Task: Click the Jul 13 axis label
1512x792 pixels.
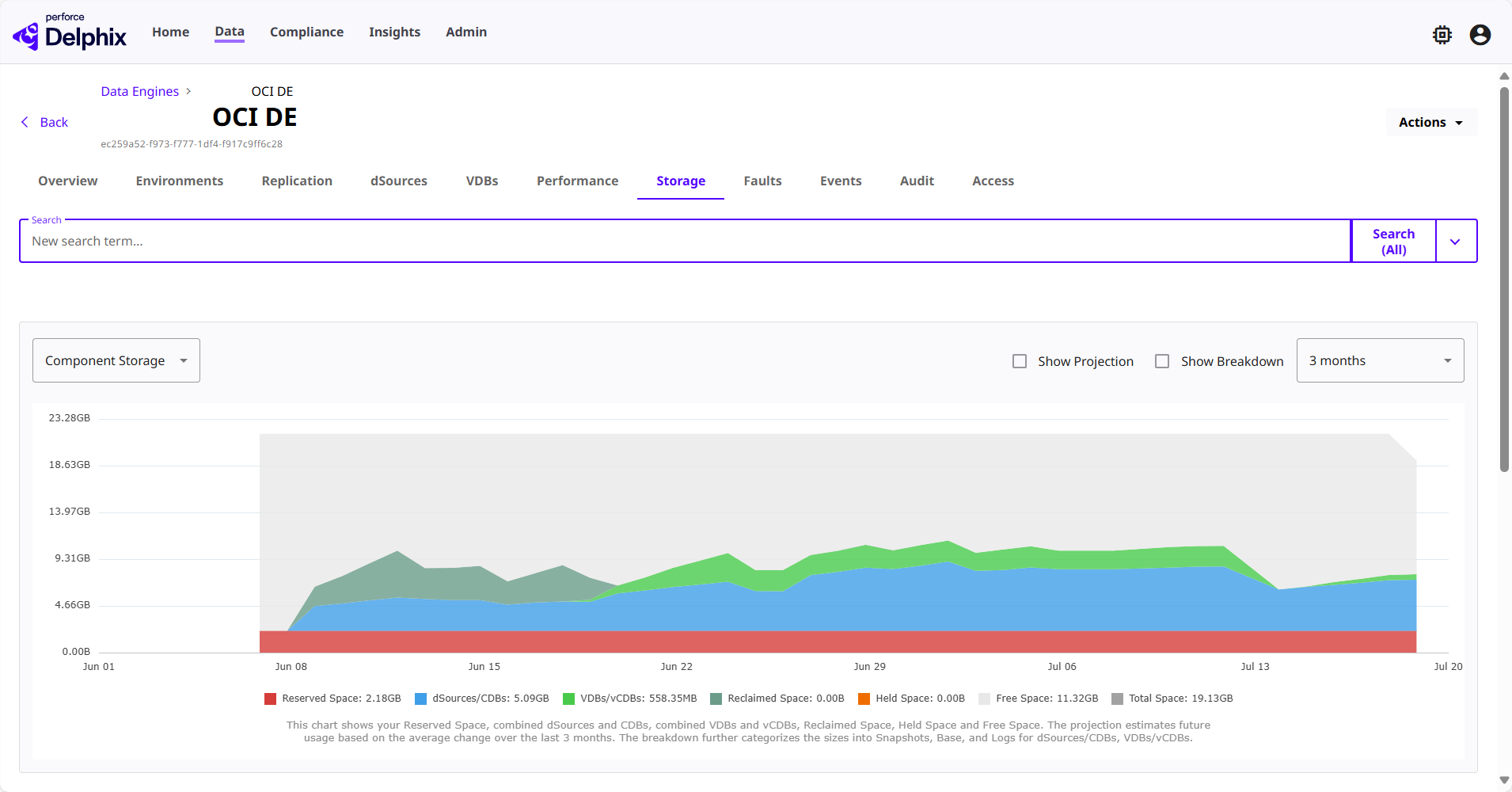Action: point(1255,667)
